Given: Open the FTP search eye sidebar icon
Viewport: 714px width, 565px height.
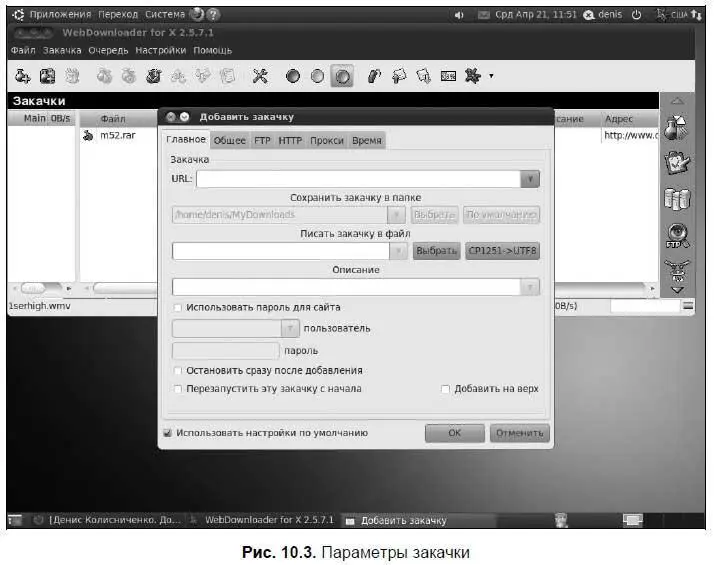Looking at the screenshot, I should click(x=677, y=235).
